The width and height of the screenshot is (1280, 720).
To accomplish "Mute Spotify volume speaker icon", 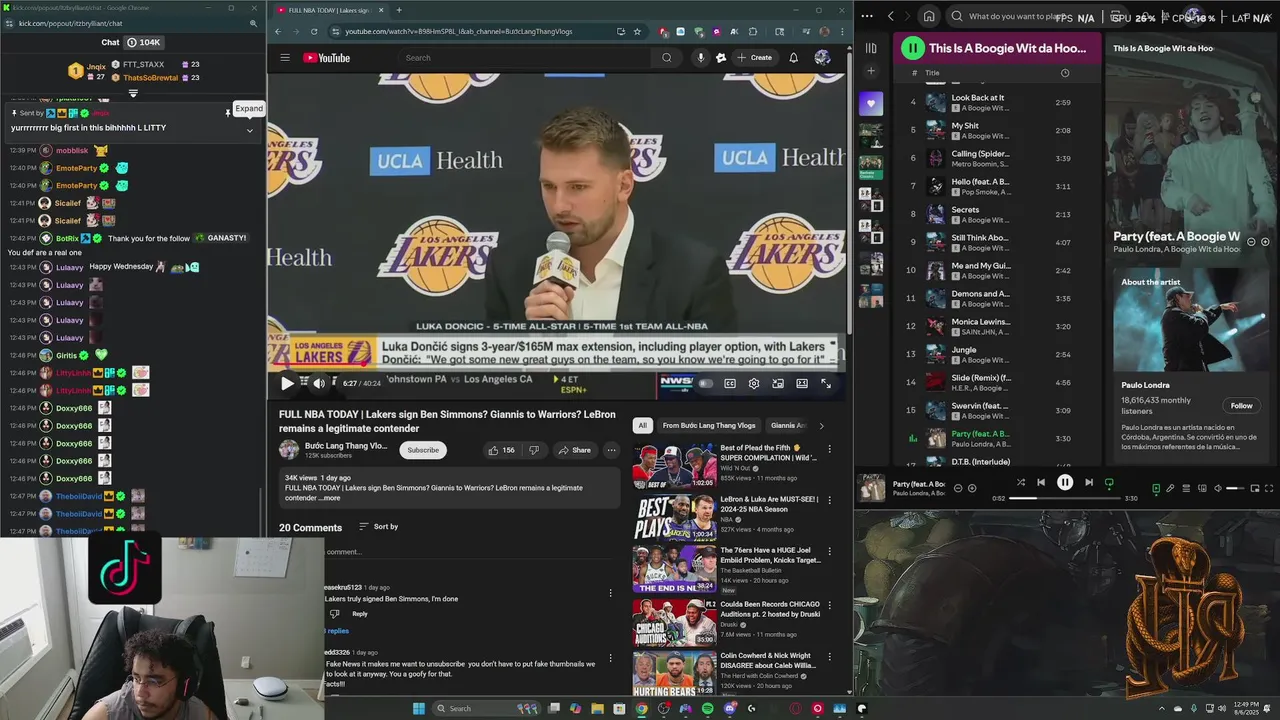I will [x=1218, y=488].
